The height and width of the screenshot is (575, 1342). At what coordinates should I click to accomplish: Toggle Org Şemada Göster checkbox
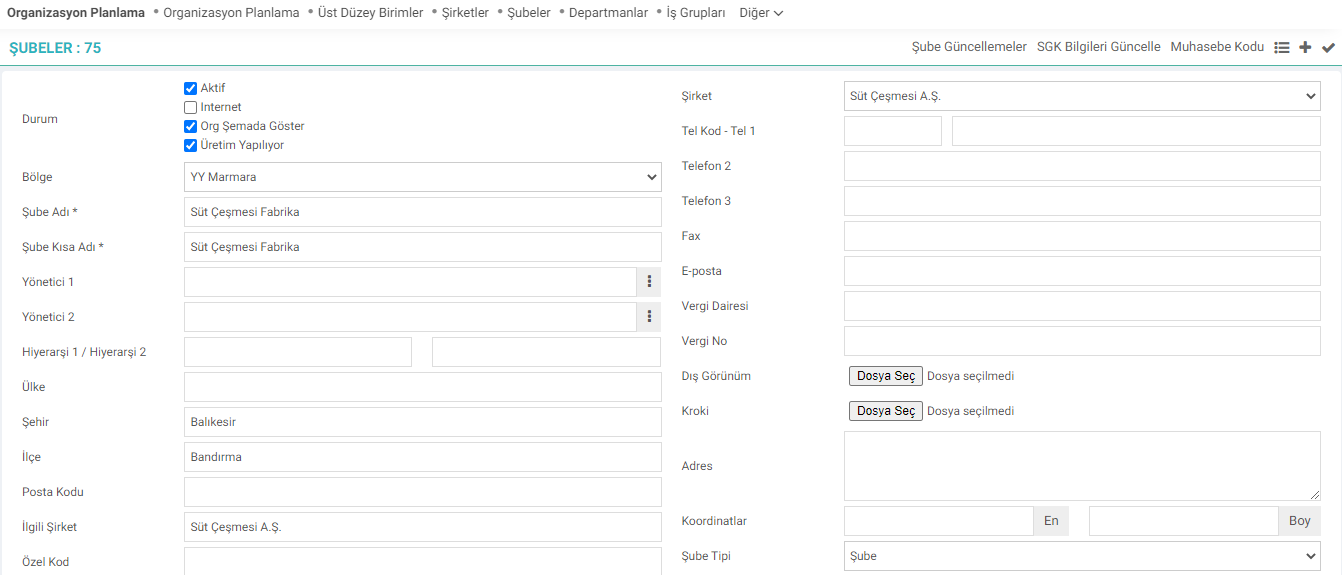tap(191, 126)
